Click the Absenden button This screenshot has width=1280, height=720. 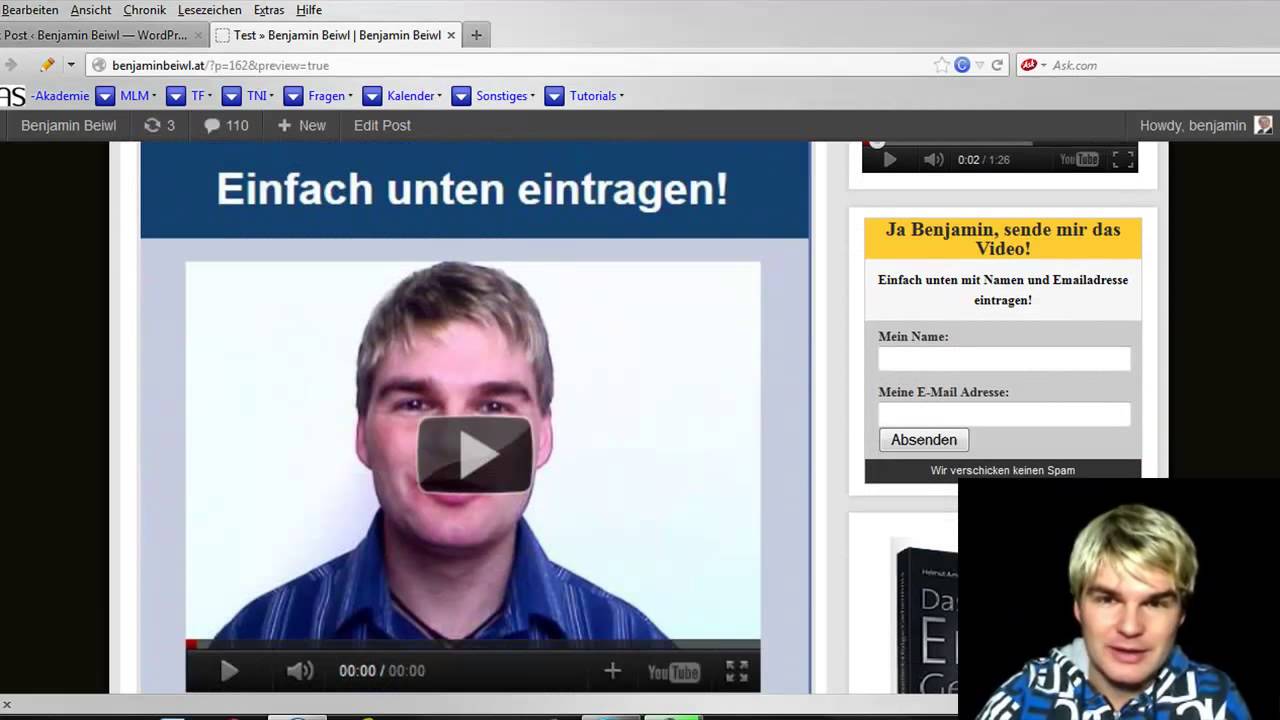pos(923,440)
